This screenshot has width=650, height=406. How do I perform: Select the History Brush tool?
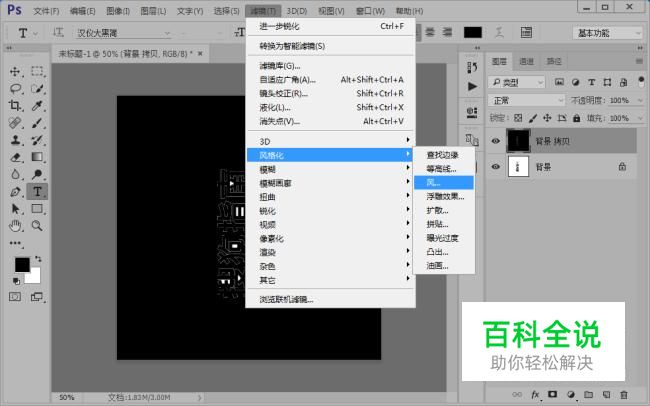37,140
